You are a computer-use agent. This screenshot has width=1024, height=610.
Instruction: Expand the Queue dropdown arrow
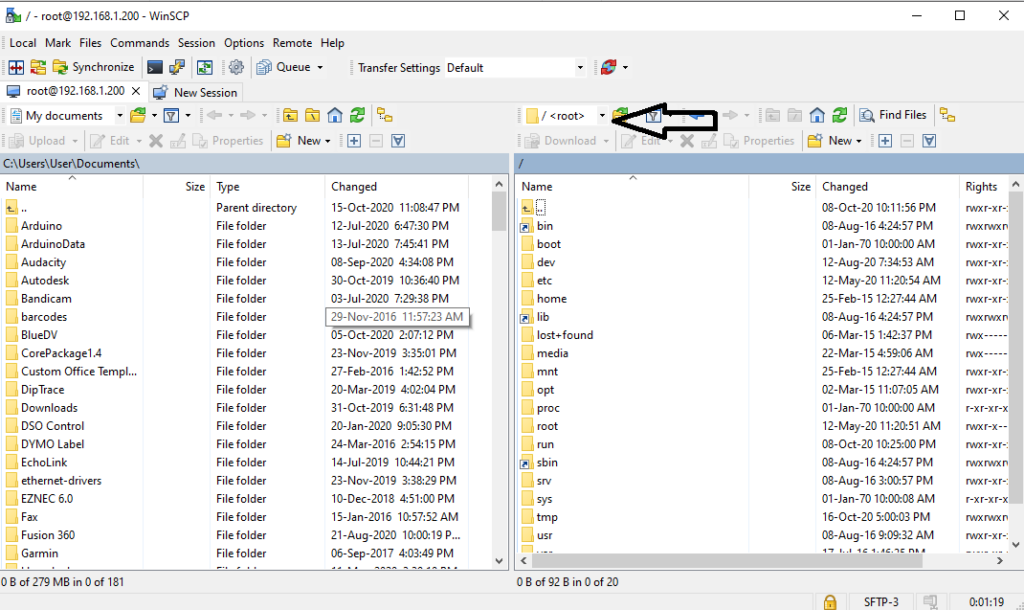(x=320, y=67)
